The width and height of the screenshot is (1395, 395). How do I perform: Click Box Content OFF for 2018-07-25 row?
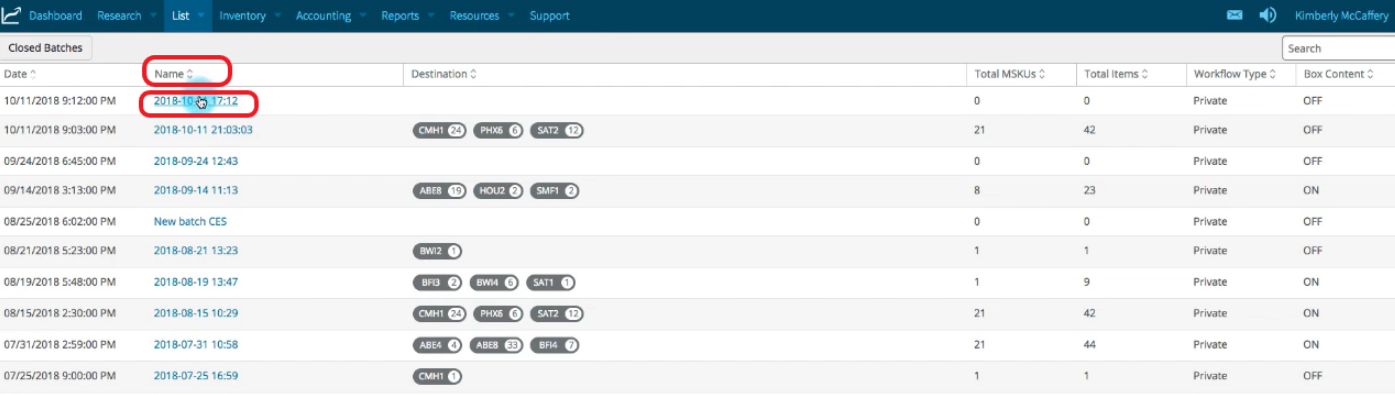tap(1313, 377)
